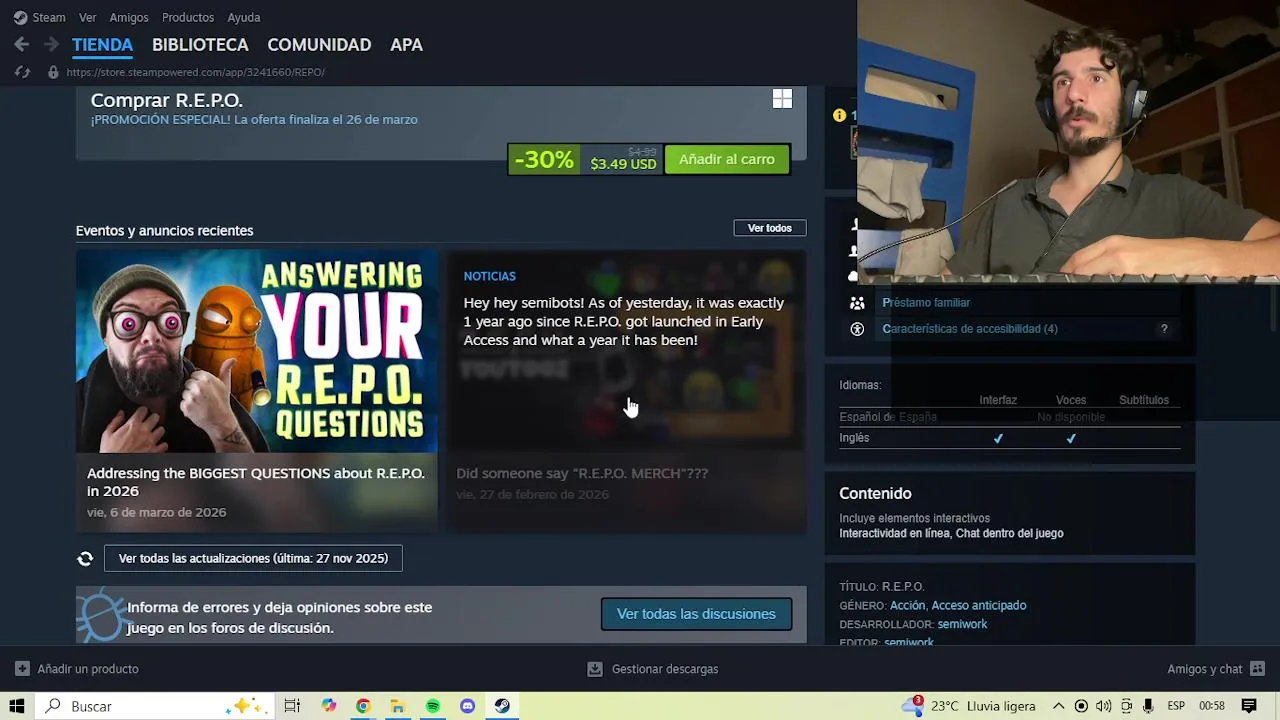Open the weather widget 23°C Lluvia ligera
This screenshot has width=1280, height=720.
(969, 706)
